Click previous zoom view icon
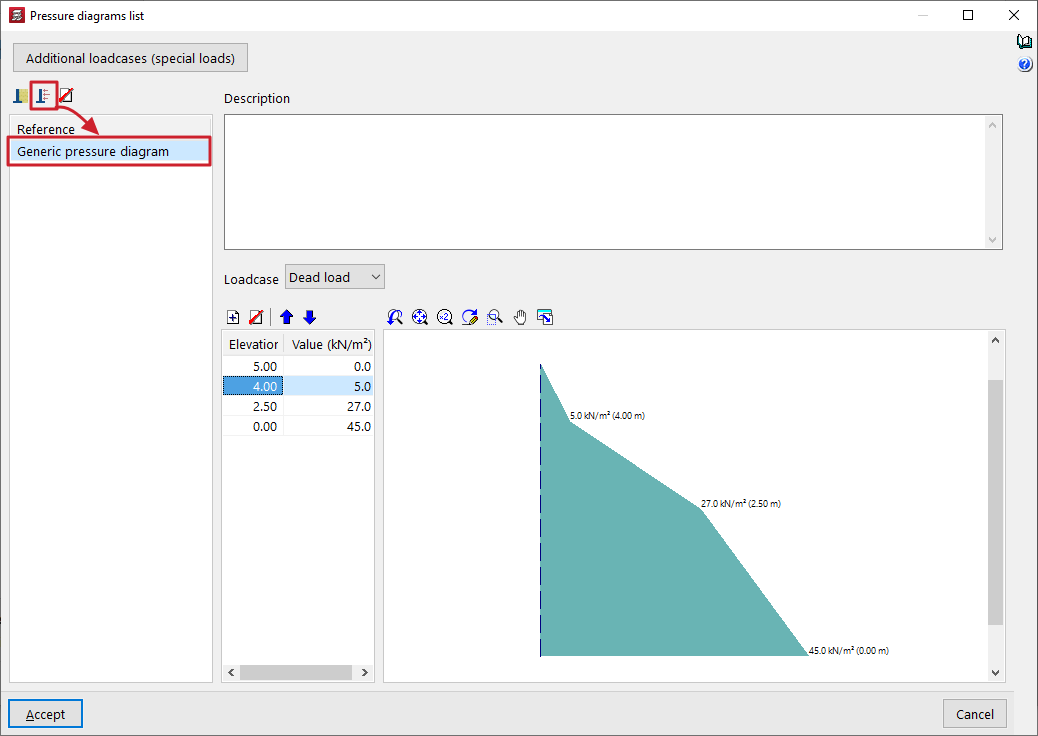 (x=395, y=318)
